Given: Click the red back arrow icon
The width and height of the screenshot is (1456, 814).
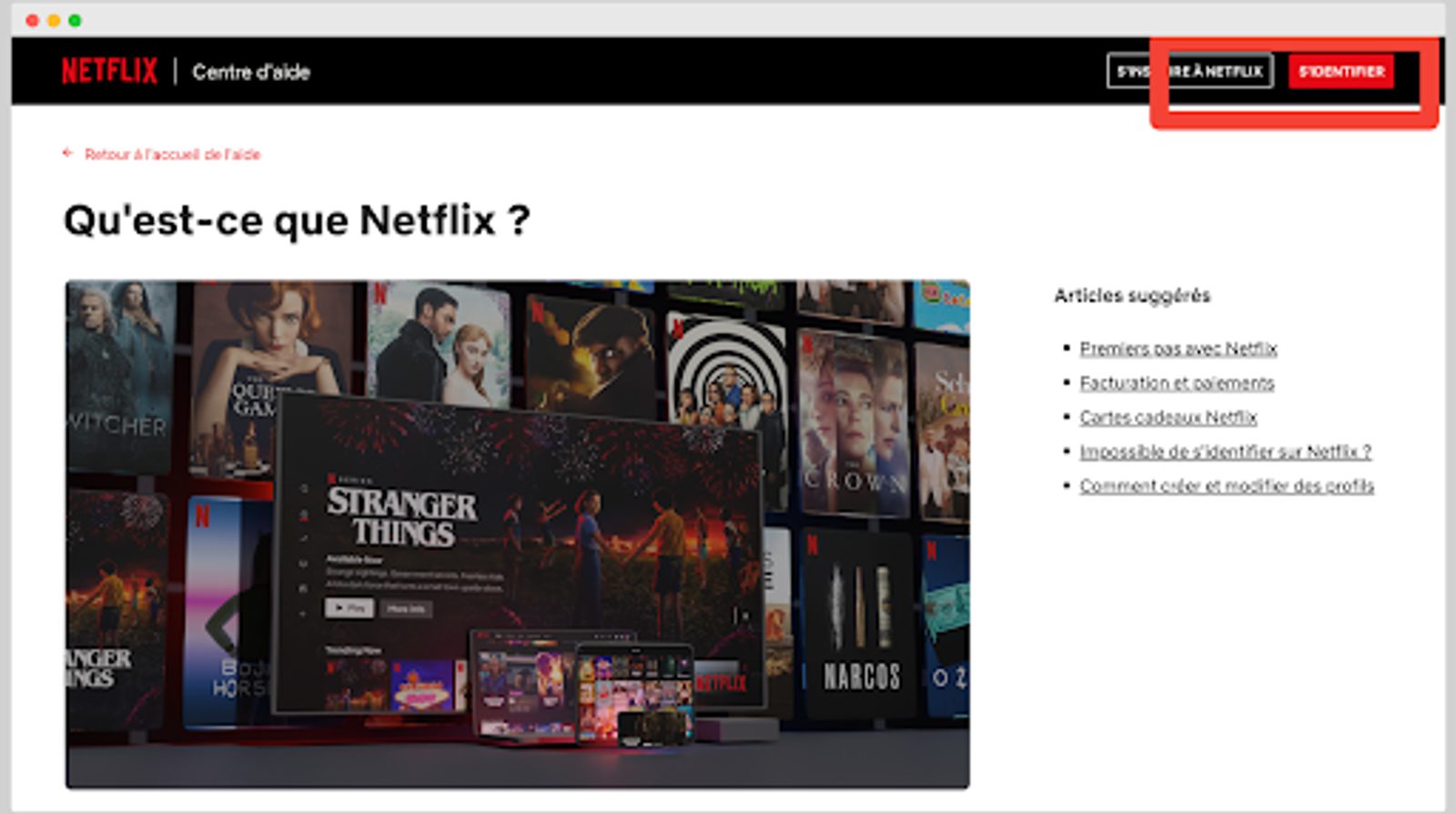Looking at the screenshot, I should pyautogui.click(x=67, y=153).
